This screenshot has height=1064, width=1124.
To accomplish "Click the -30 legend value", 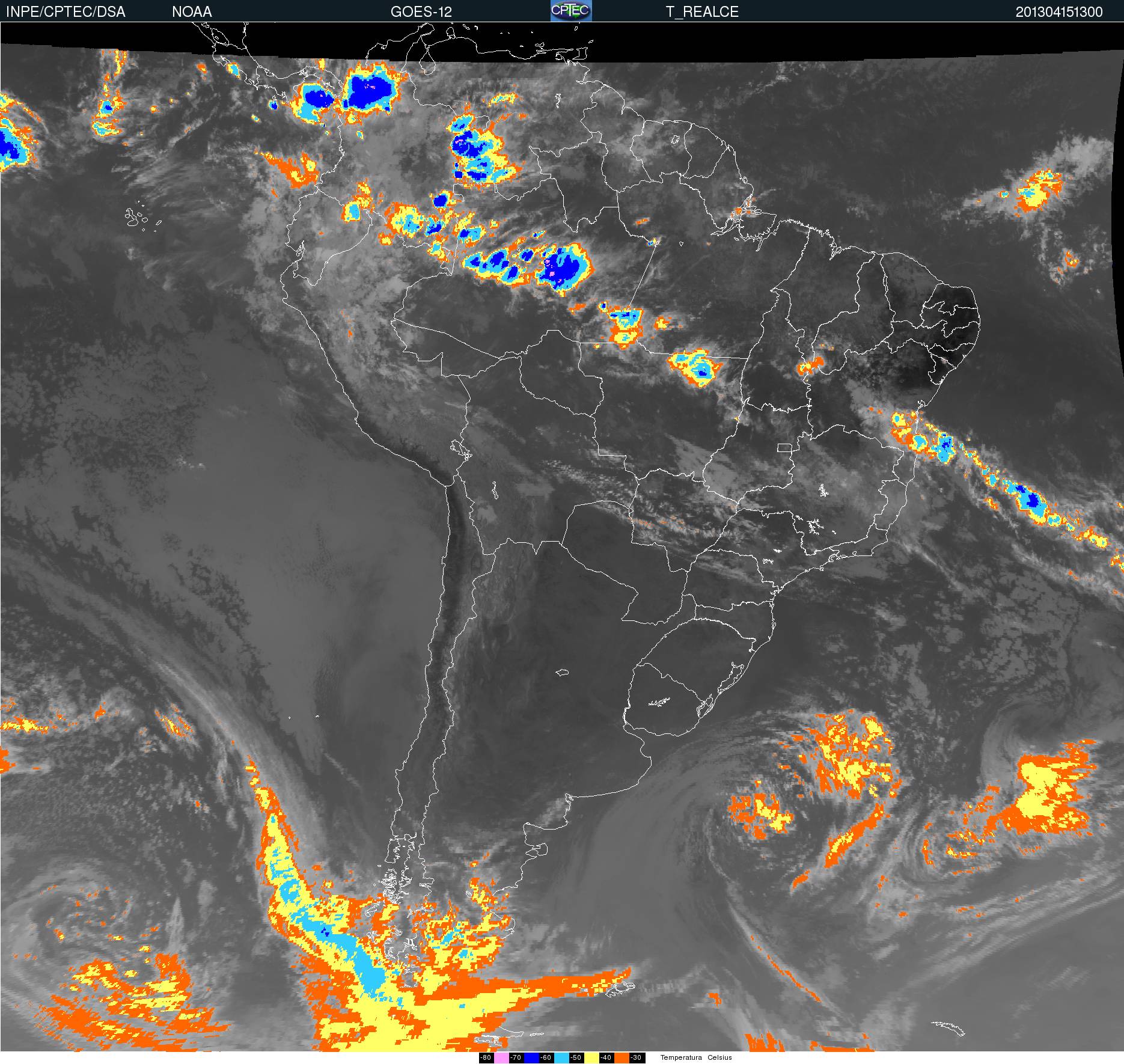I will tap(637, 1058).
